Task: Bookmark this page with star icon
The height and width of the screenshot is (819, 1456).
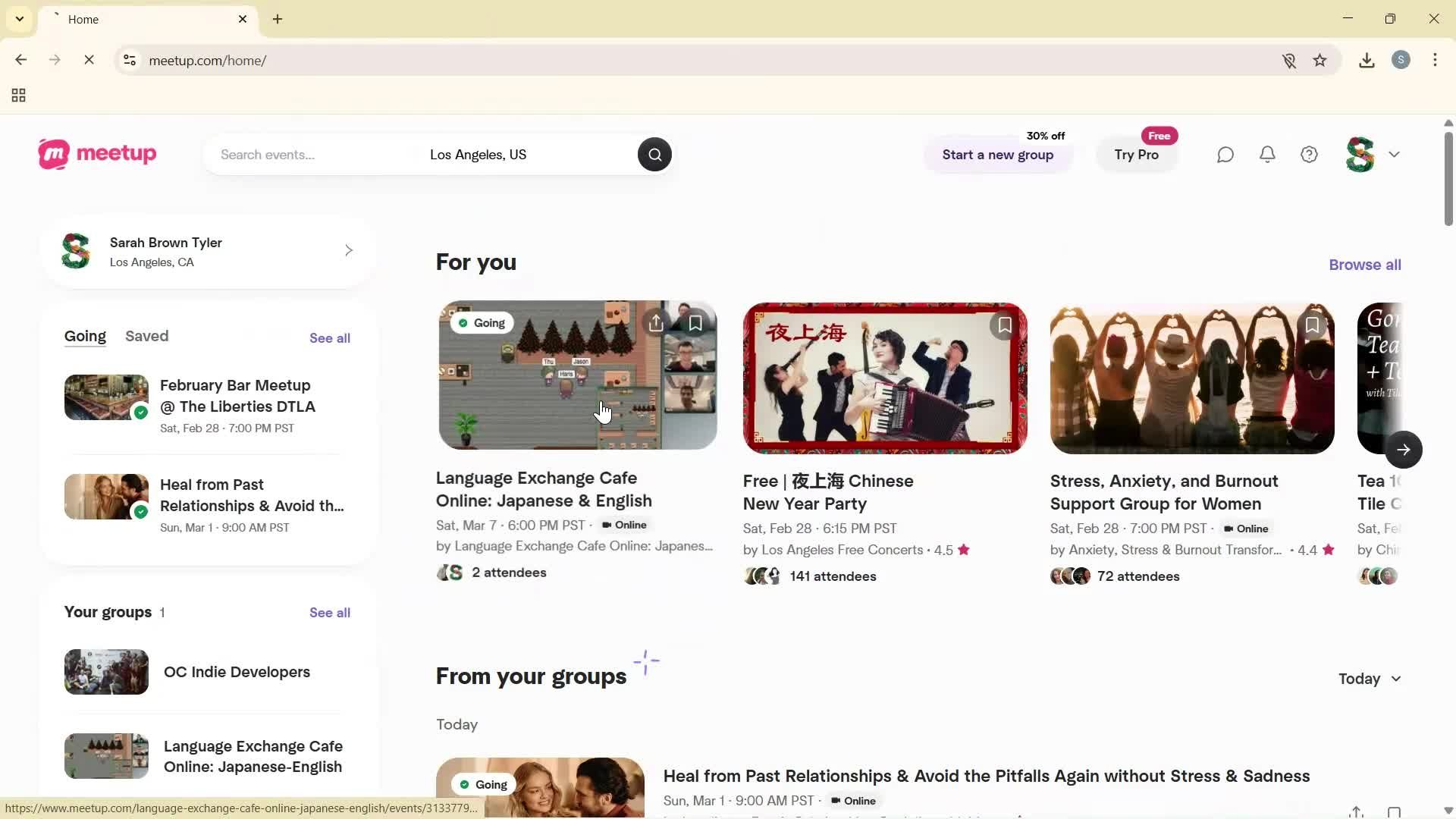Action: pyautogui.click(x=1320, y=61)
